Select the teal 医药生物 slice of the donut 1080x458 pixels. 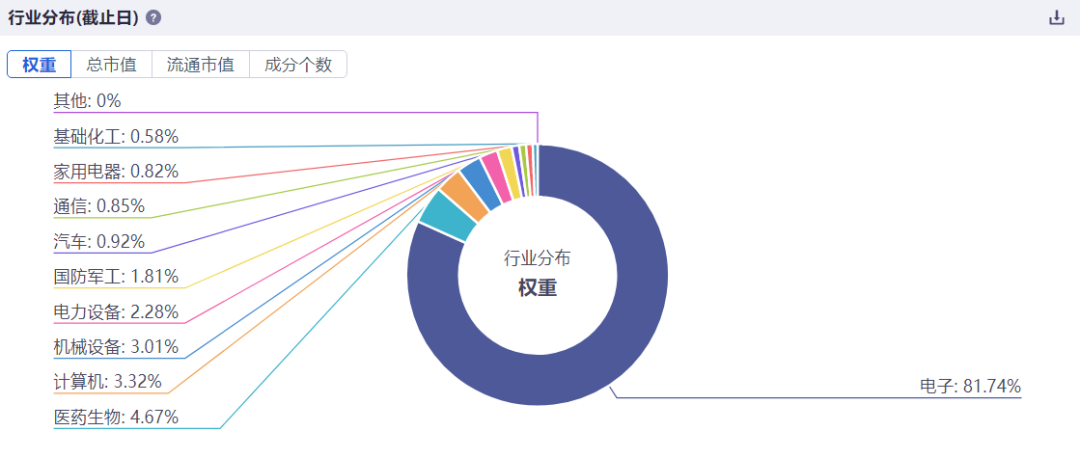(448, 216)
